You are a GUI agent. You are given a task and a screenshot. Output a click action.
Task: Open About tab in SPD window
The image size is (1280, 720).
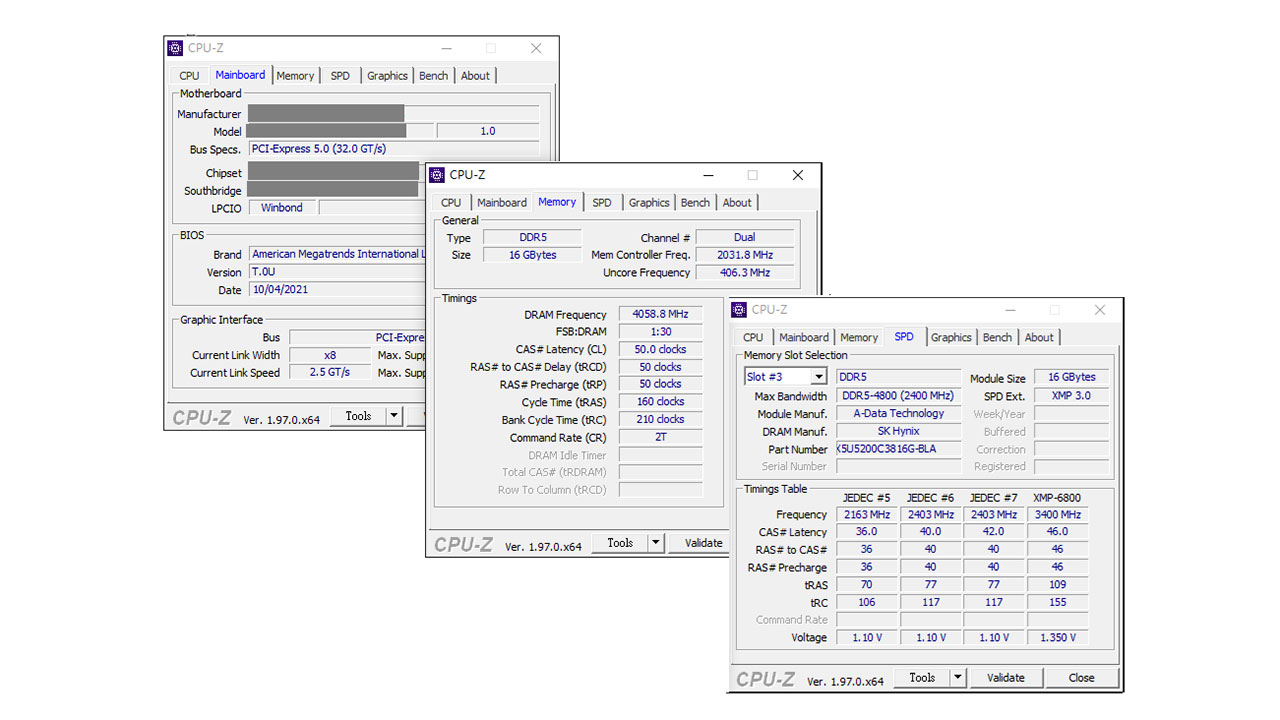tap(1039, 338)
